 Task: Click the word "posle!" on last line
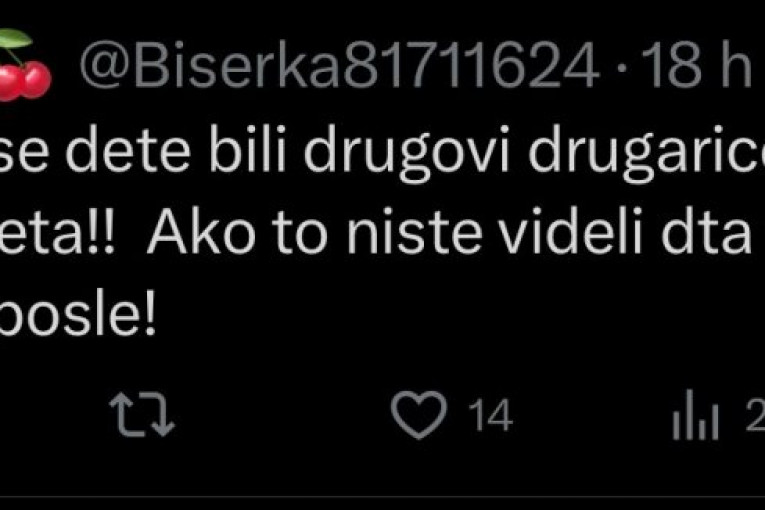click(77, 312)
